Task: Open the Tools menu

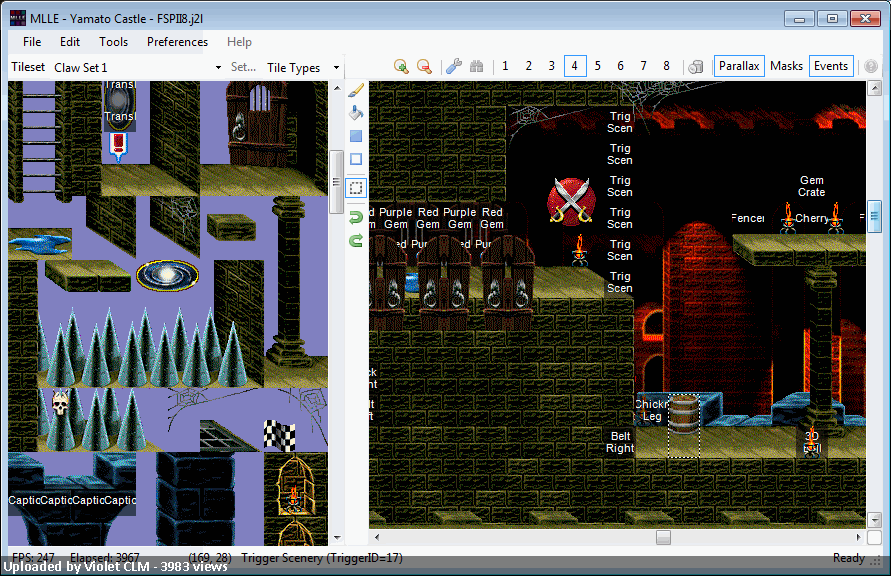Action: (x=113, y=41)
